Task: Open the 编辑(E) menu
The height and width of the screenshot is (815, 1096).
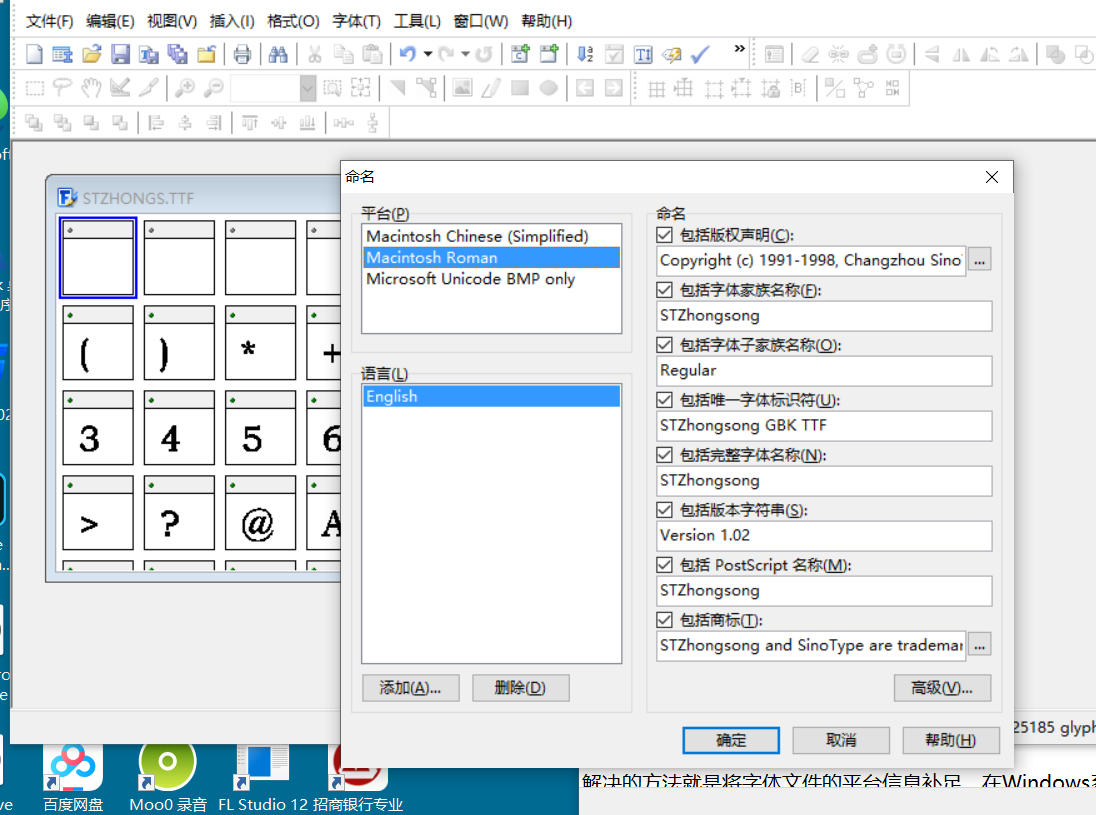Action: pyautogui.click(x=110, y=21)
